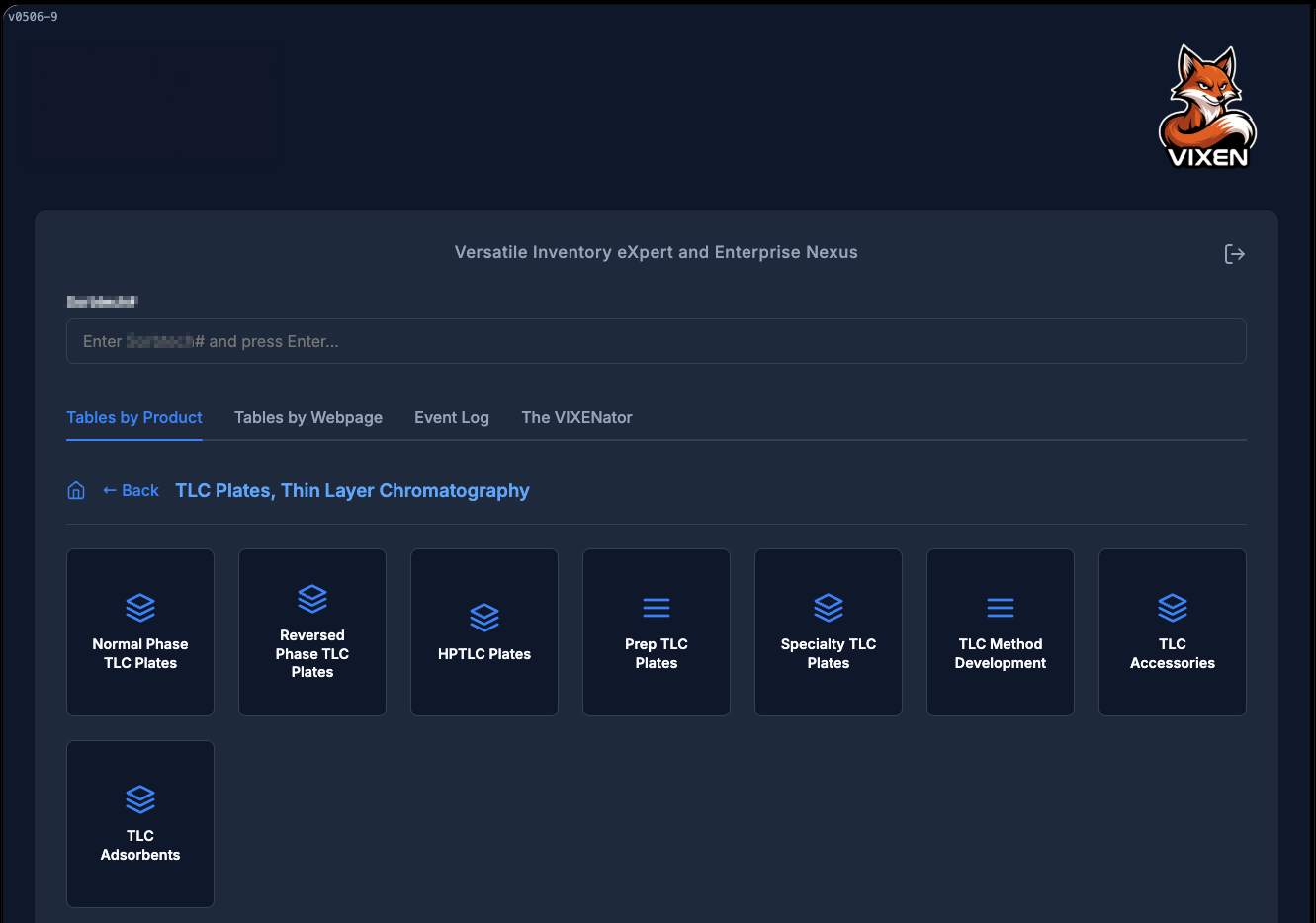Image resolution: width=1316 pixels, height=923 pixels.
Task: Click the VIXEN fox logo
Action: pyautogui.click(x=1207, y=107)
